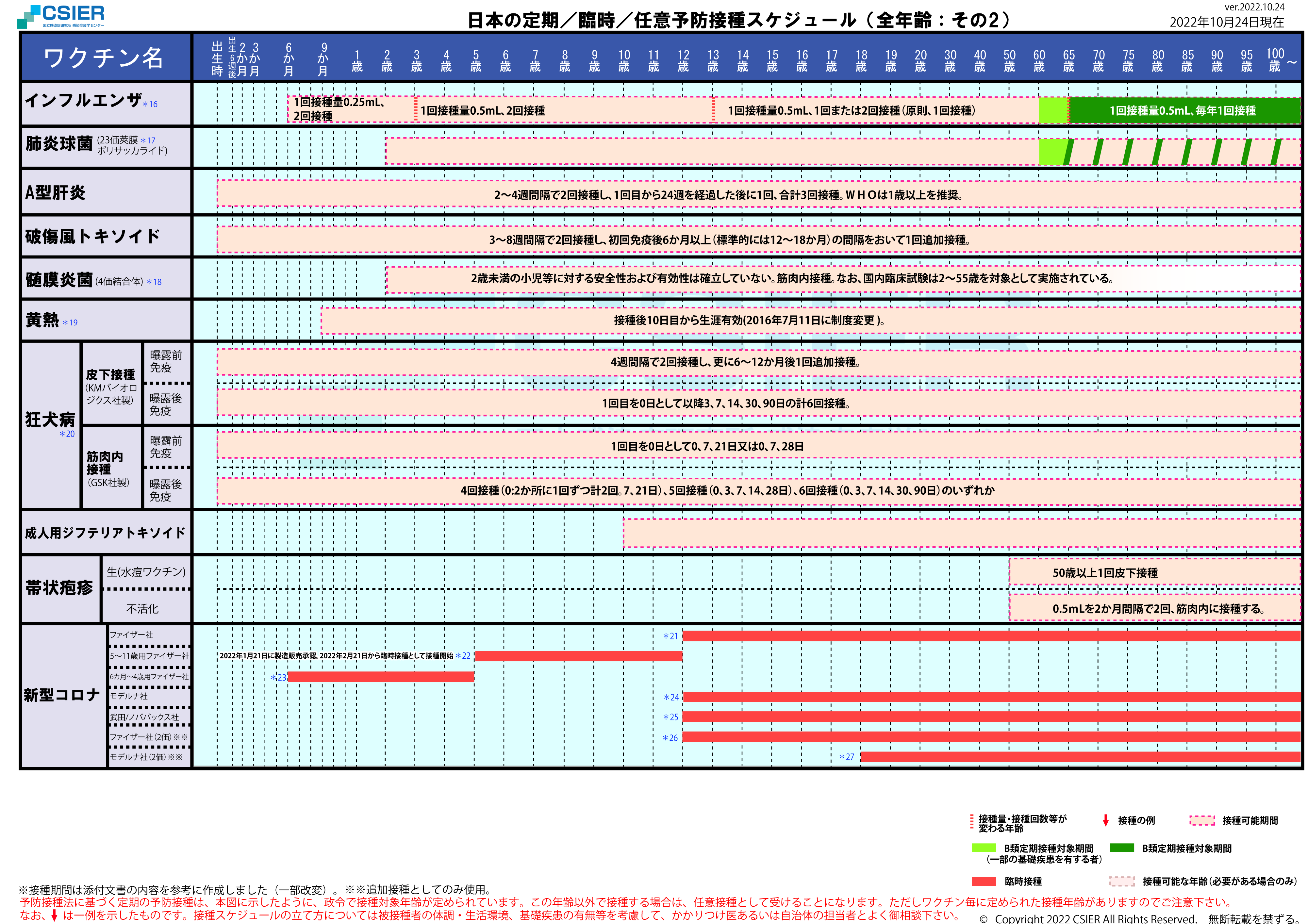The image size is (1307, 924).
Task: Click the A型肝炎 schedule description bar
Action: point(729,195)
